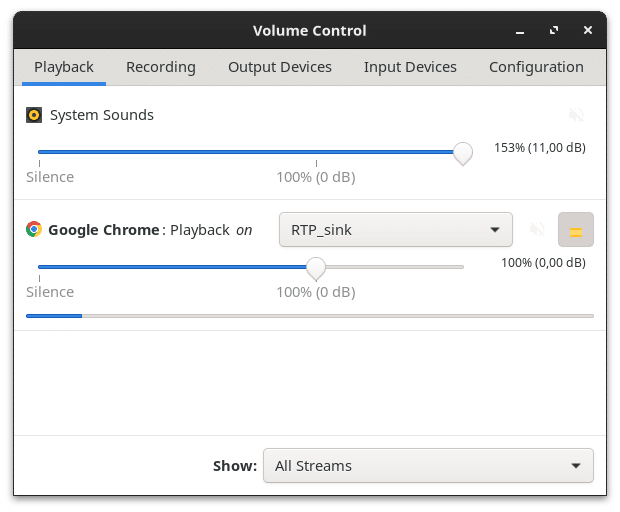Mute the System Sounds stream
Viewport: 620px width, 512px height.
click(x=575, y=115)
